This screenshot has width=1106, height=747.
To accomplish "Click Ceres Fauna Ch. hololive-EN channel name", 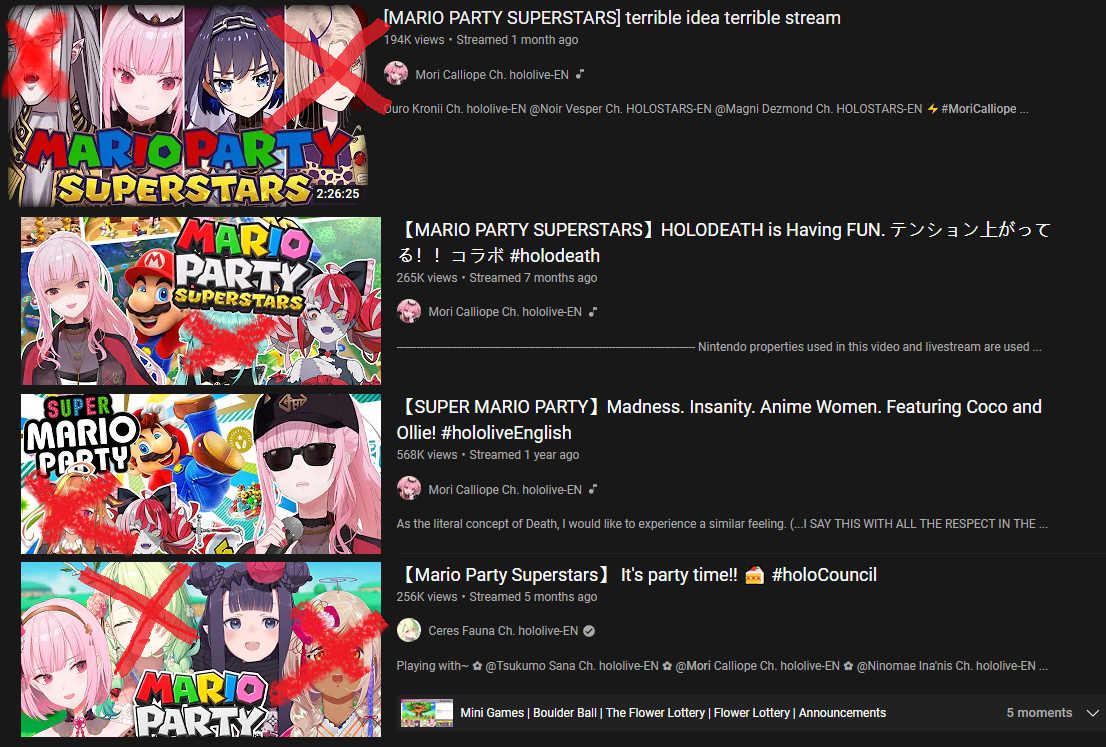I will point(503,631).
